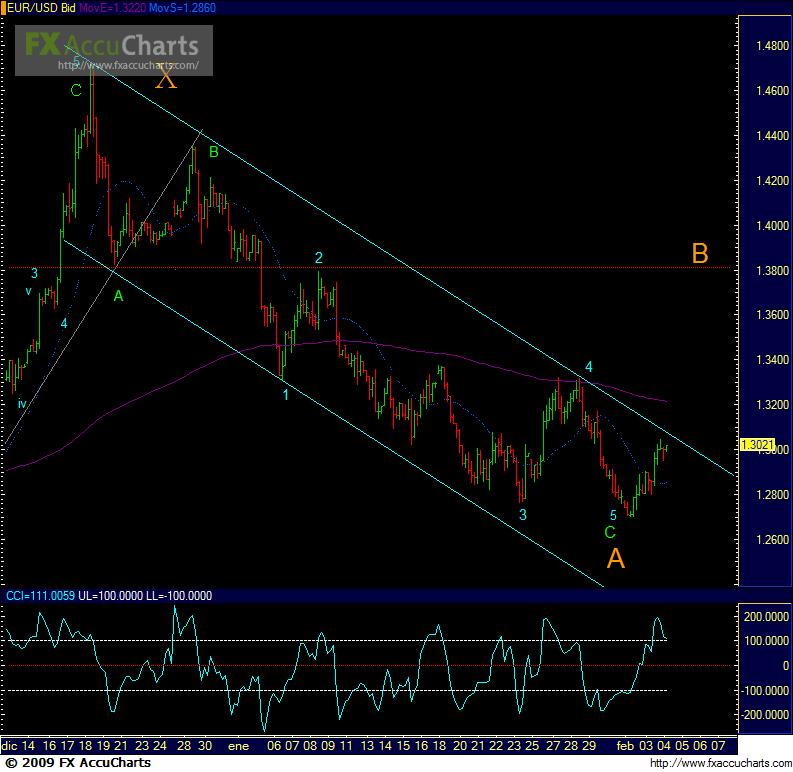Select the -200.0000 CCI axis label
Screen dimensions: 793x772
(x=765, y=714)
